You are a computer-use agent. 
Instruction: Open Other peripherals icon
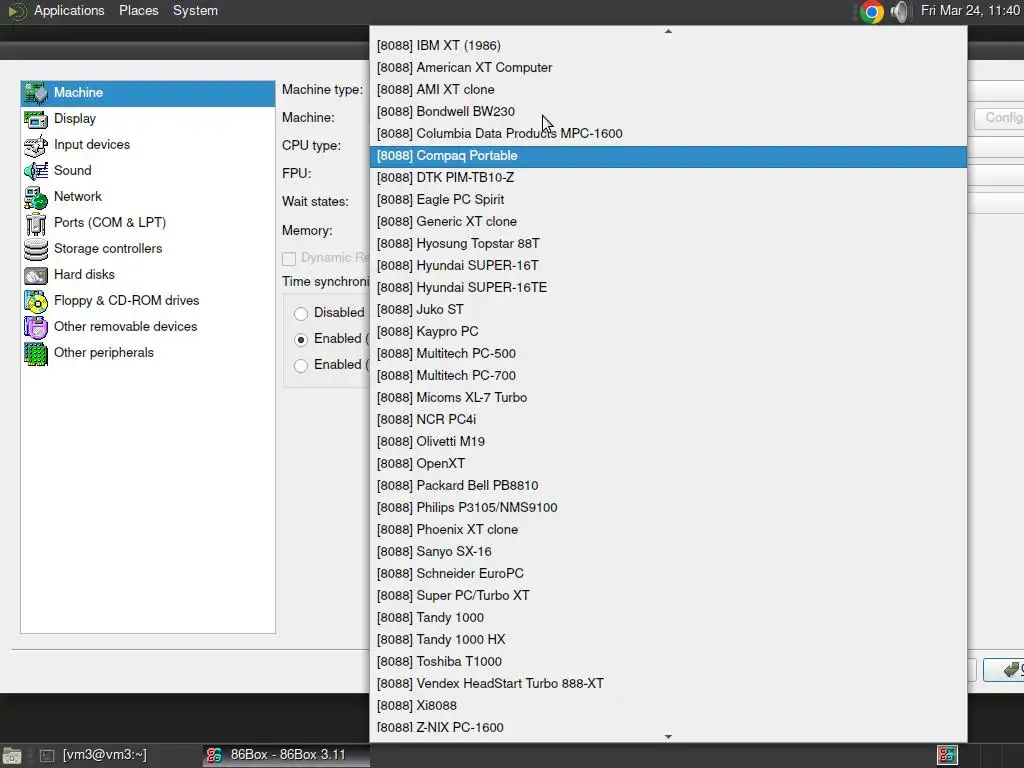(x=36, y=353)
